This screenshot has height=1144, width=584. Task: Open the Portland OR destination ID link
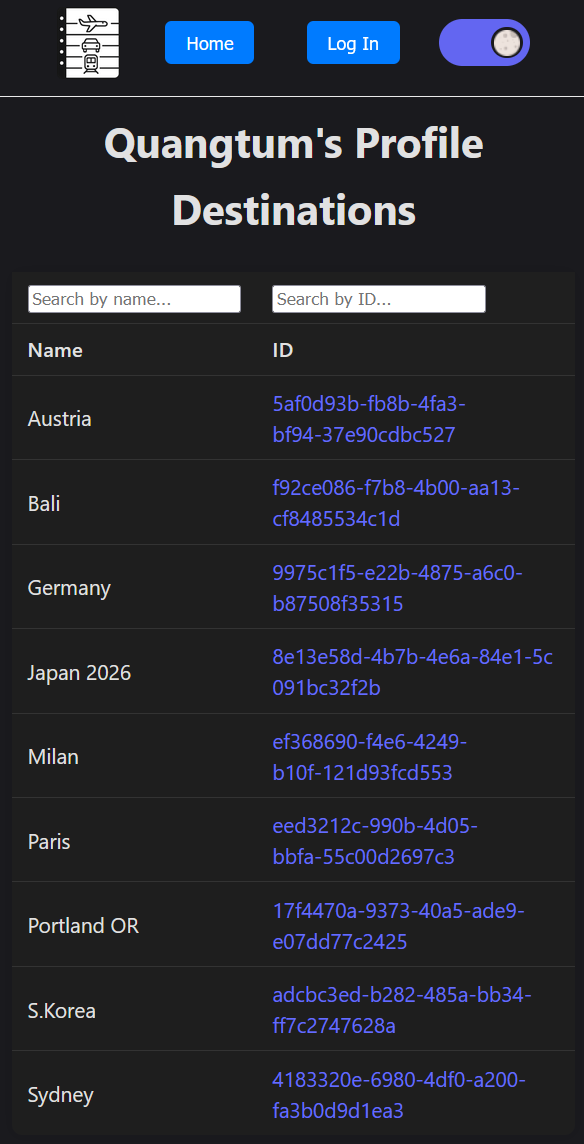coord(399,926)
